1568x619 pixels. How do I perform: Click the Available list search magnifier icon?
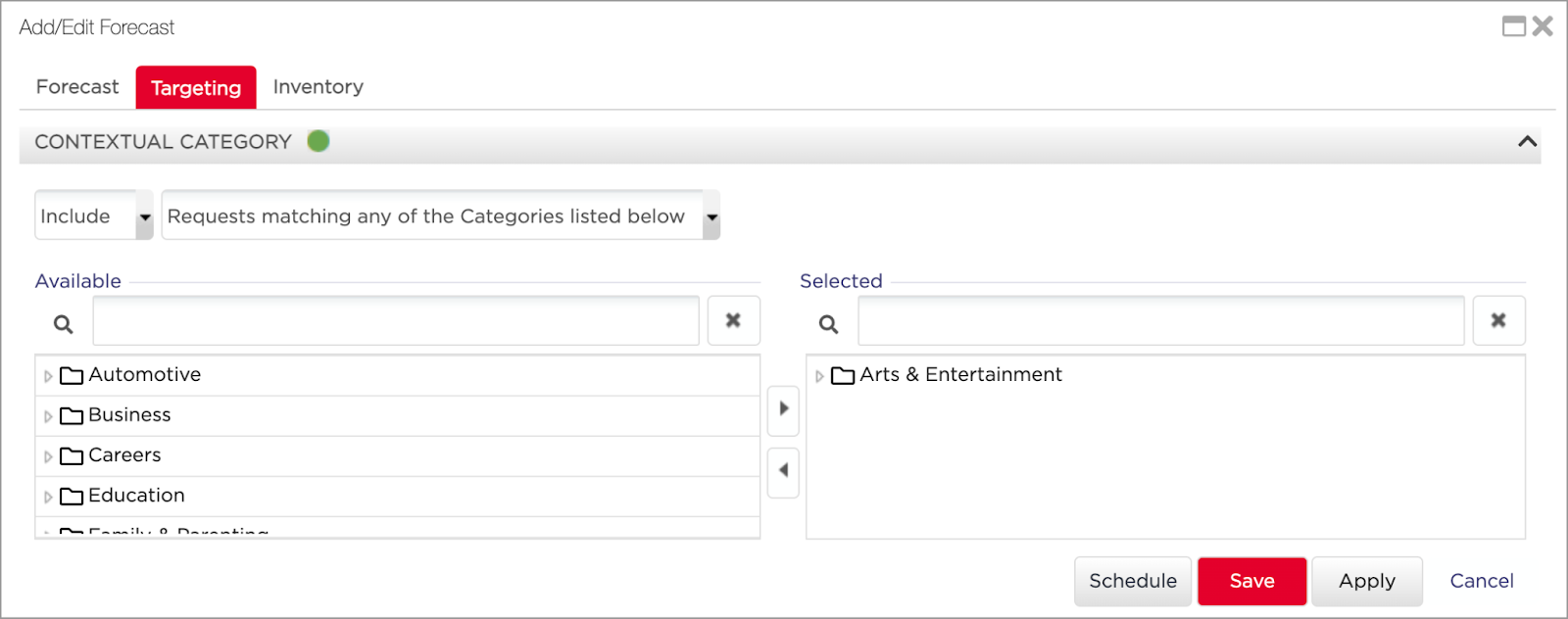point(64,324)
